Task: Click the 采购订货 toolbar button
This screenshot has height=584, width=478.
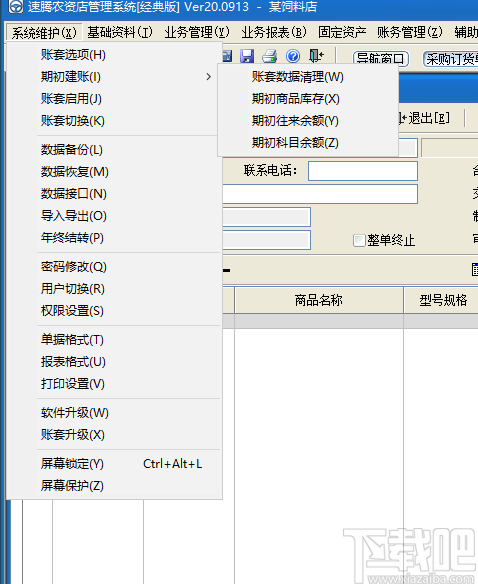Action: [450, 59]
